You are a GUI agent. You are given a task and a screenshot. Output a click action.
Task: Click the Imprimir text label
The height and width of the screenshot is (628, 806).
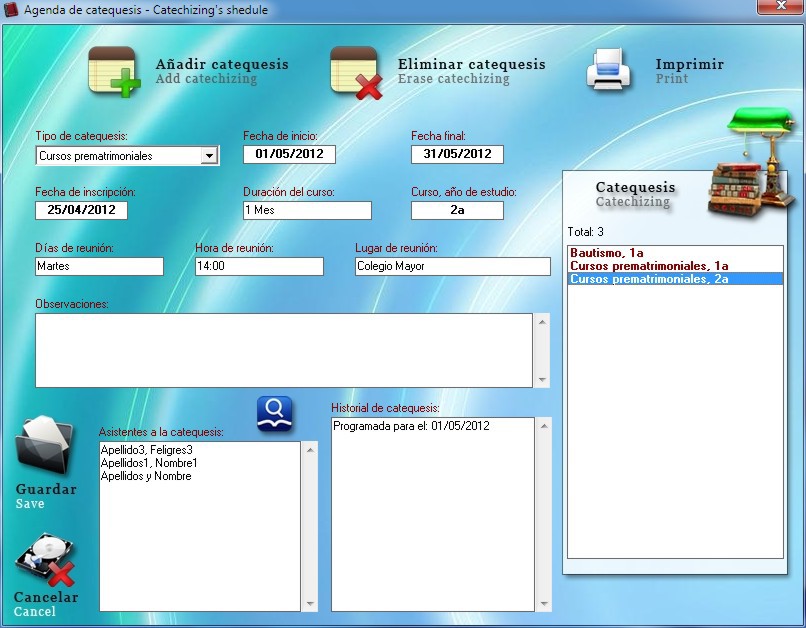tap(689, 71)
